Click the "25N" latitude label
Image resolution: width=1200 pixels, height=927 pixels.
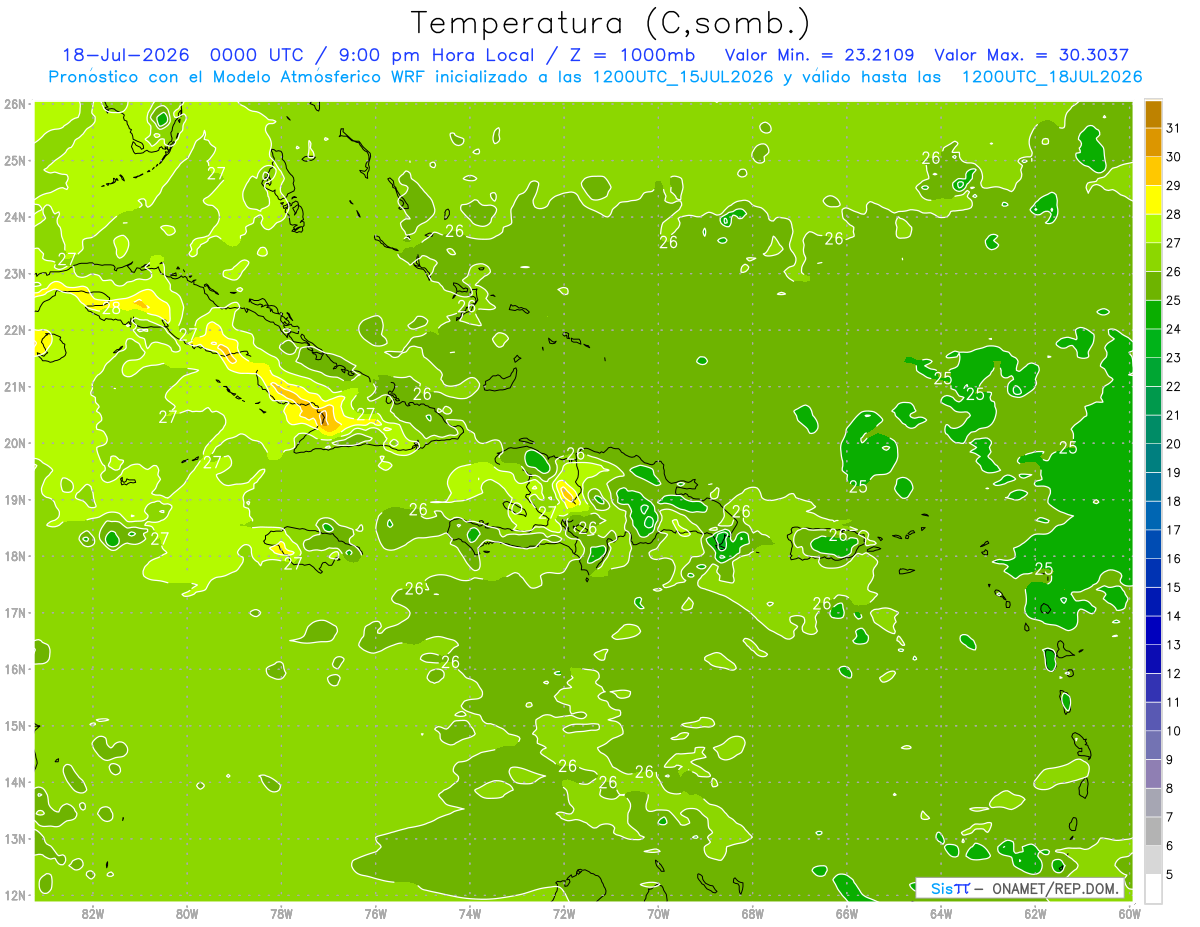pos(16,161)
